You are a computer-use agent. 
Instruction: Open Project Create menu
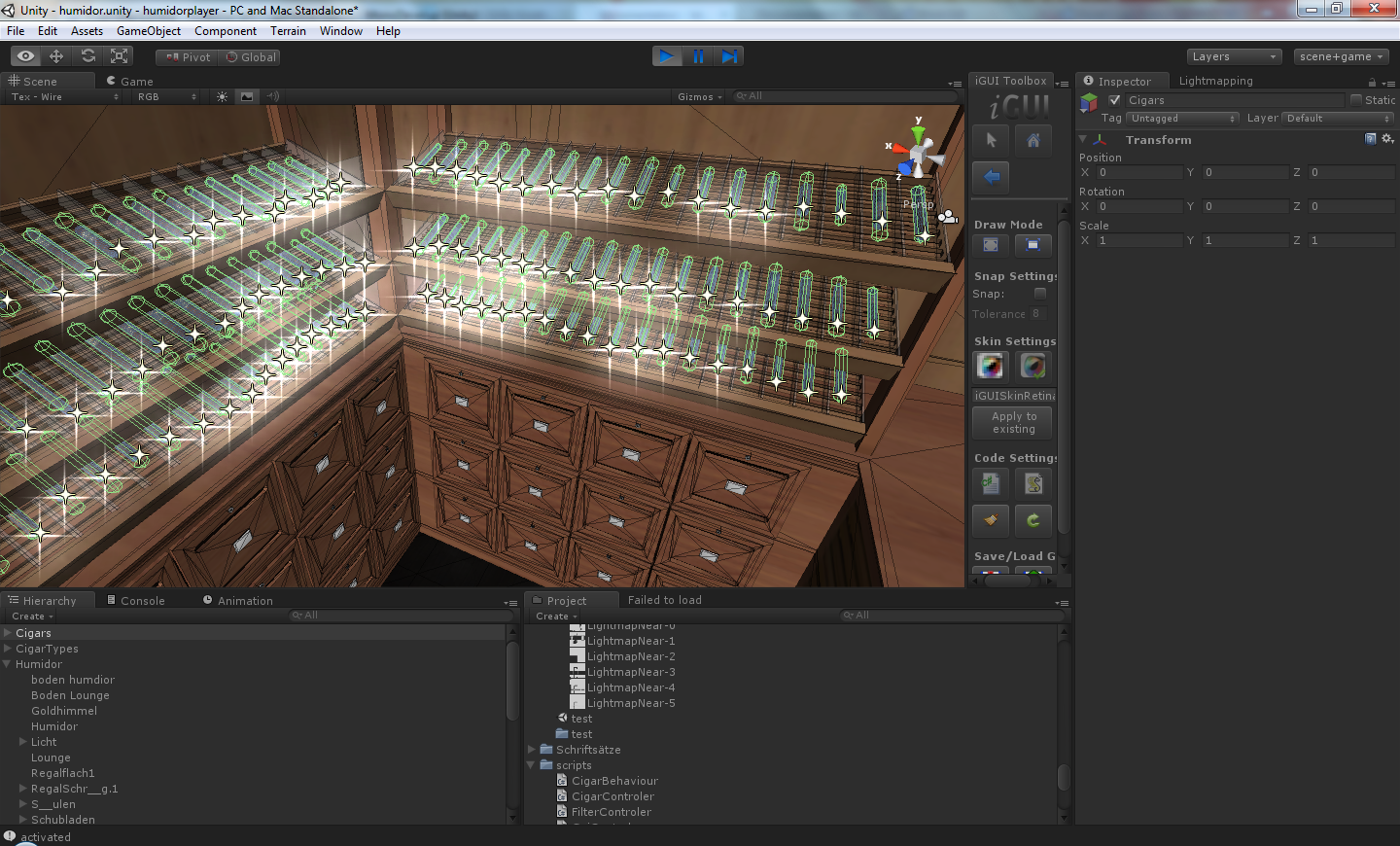pyautogui.click(x=556, y=617)
